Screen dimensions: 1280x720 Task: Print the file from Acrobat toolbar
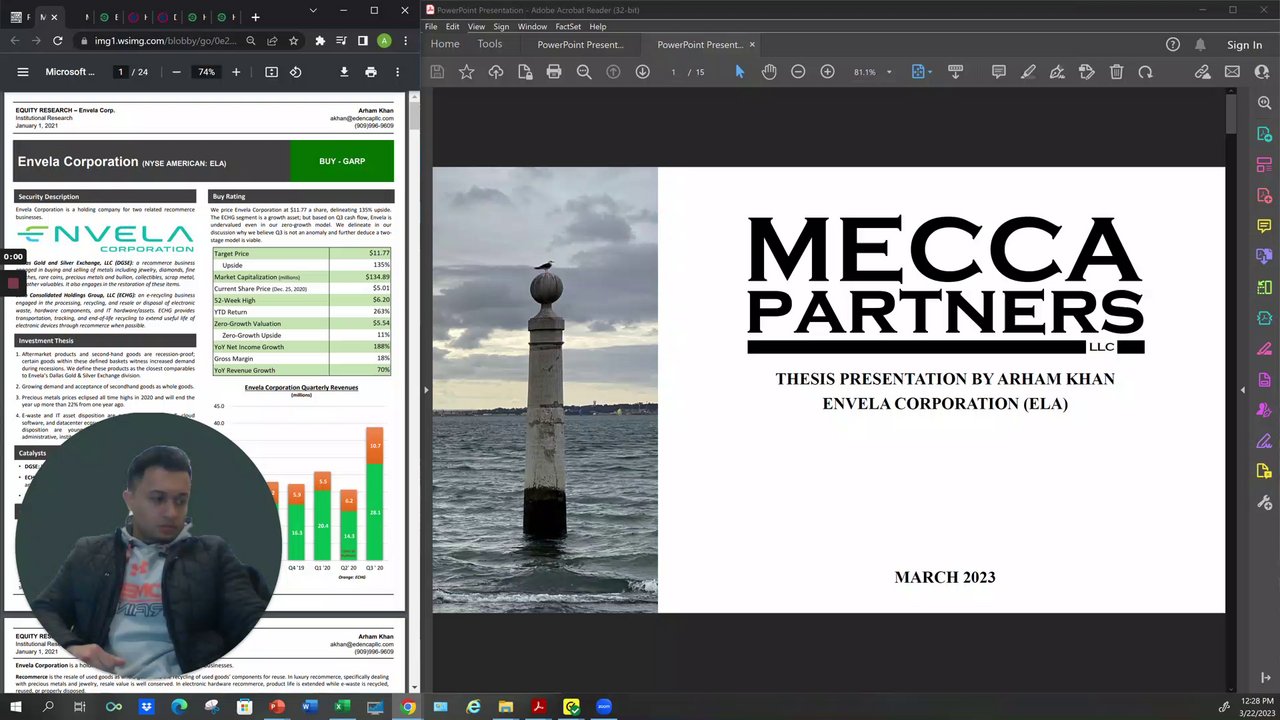pyautogui.click(x=554, y=72)
